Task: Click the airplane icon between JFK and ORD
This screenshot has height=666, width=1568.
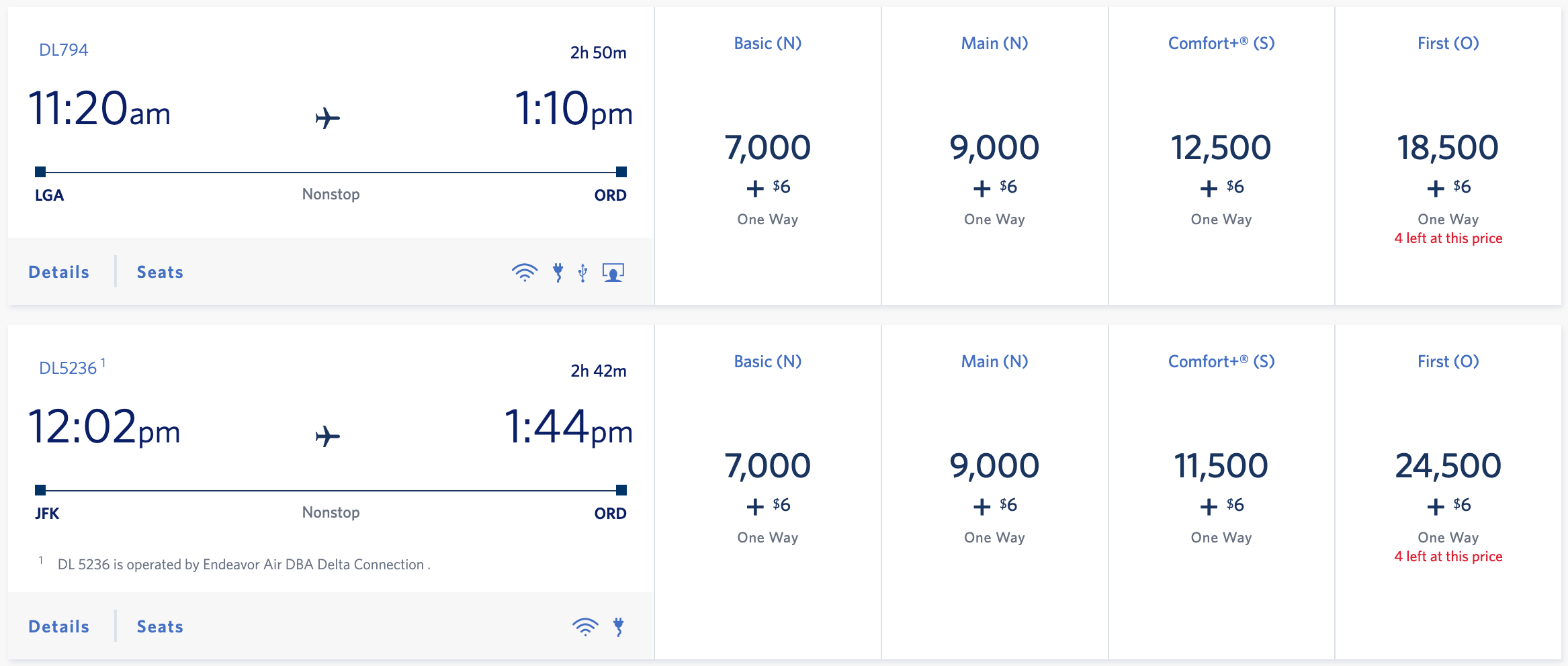Action: point(330,434)
